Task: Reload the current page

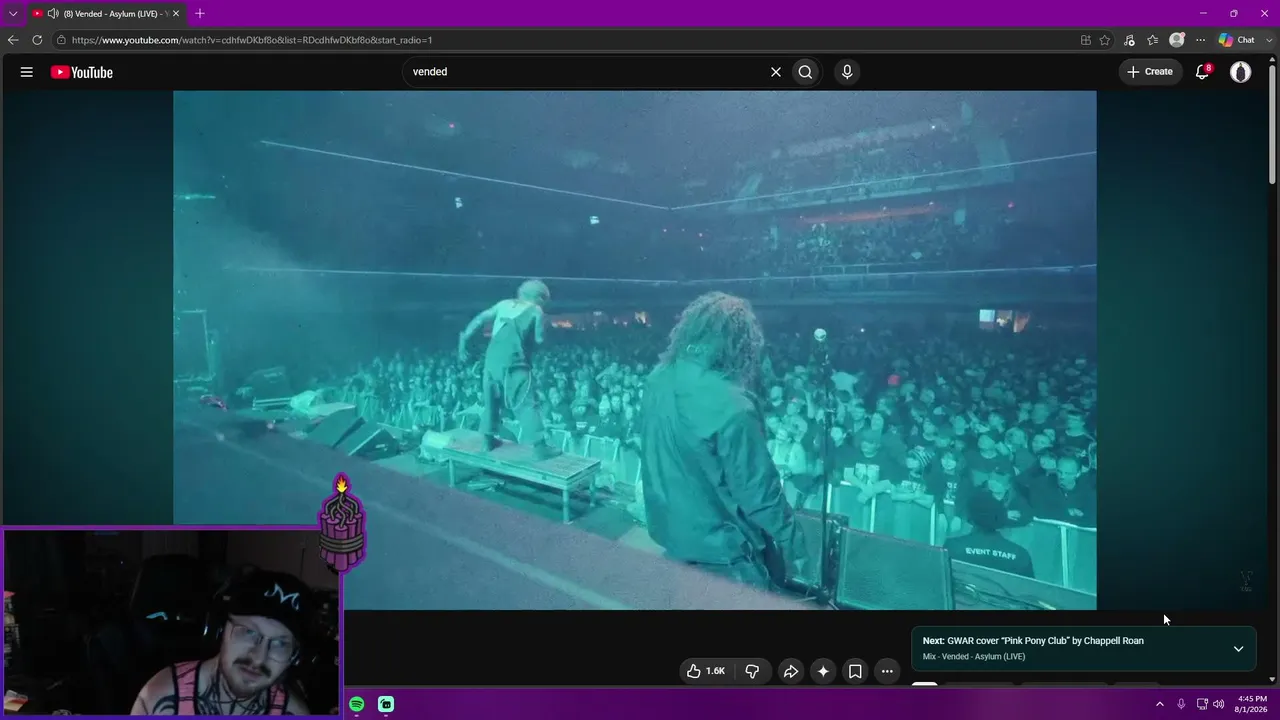Action: point(37,40)
